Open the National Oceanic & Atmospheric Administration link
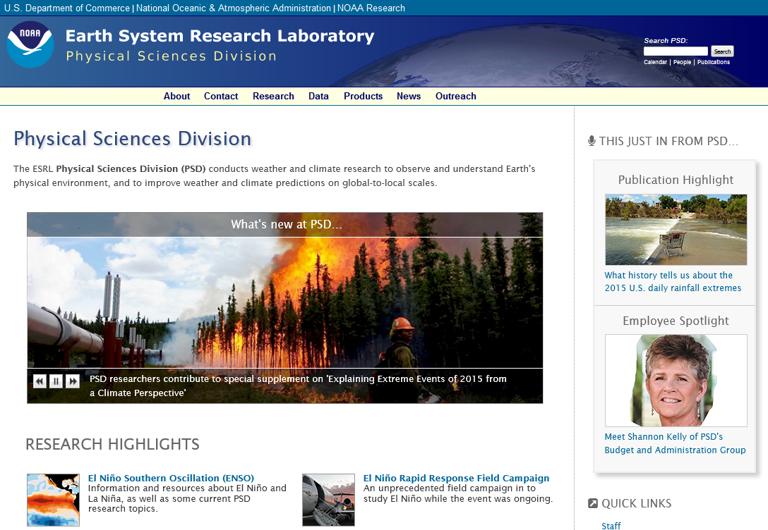Screen dimensions: 768x530 233,8
